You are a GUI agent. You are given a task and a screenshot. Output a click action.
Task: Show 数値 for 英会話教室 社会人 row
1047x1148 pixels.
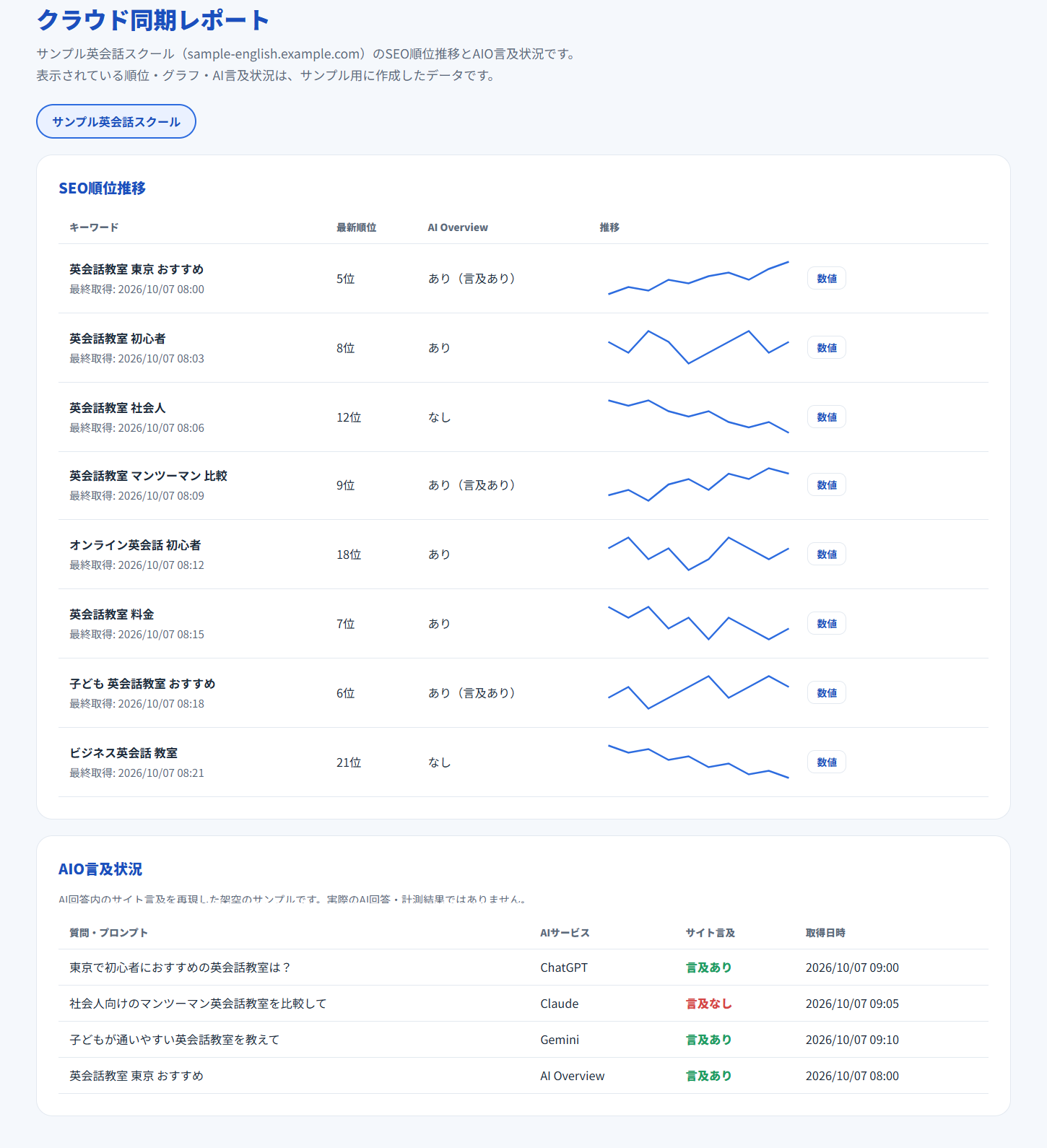click(x=827, y=417)
